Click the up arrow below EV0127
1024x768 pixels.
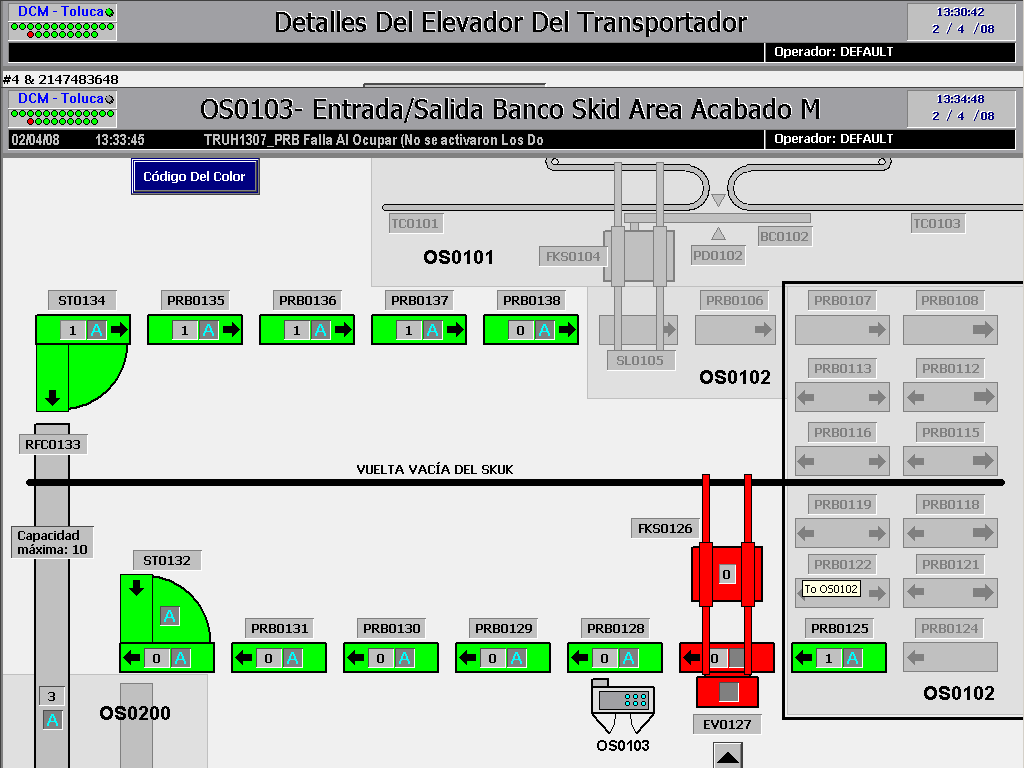click(728, 757)
